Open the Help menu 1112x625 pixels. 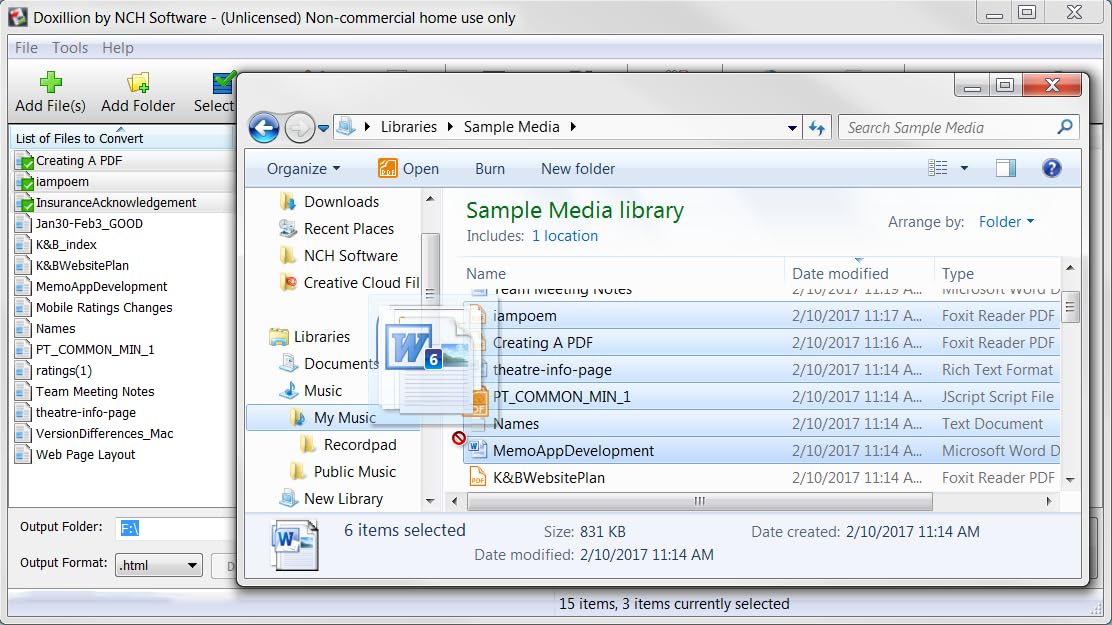click(117, 48)
